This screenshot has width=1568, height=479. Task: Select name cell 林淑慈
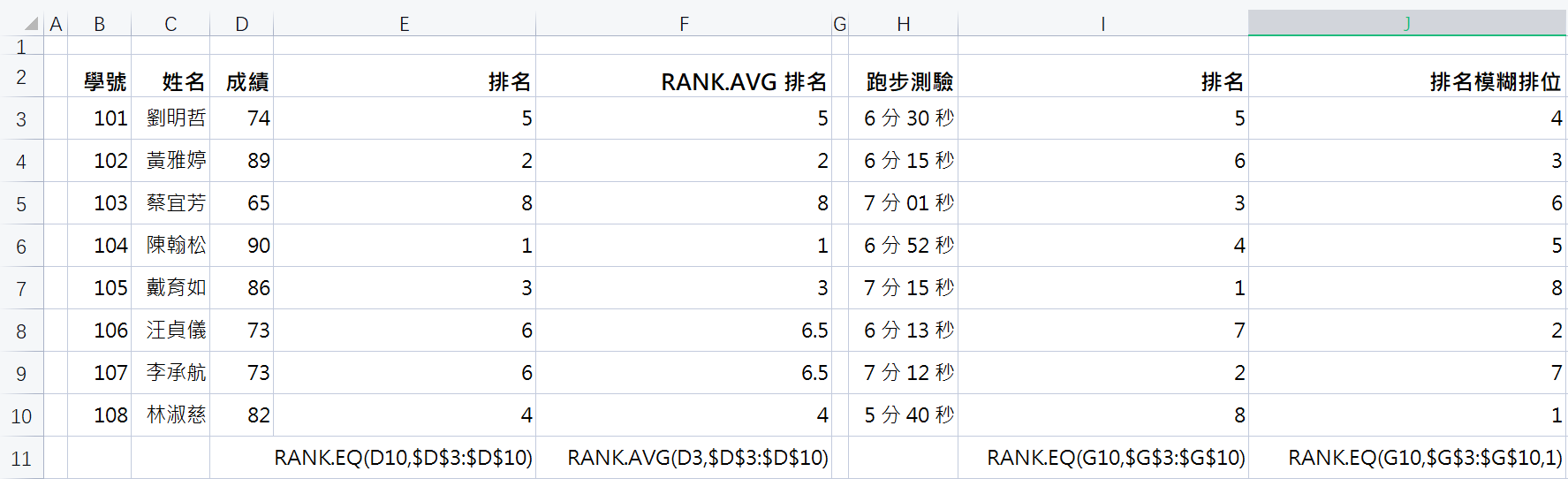click(170, 415)
